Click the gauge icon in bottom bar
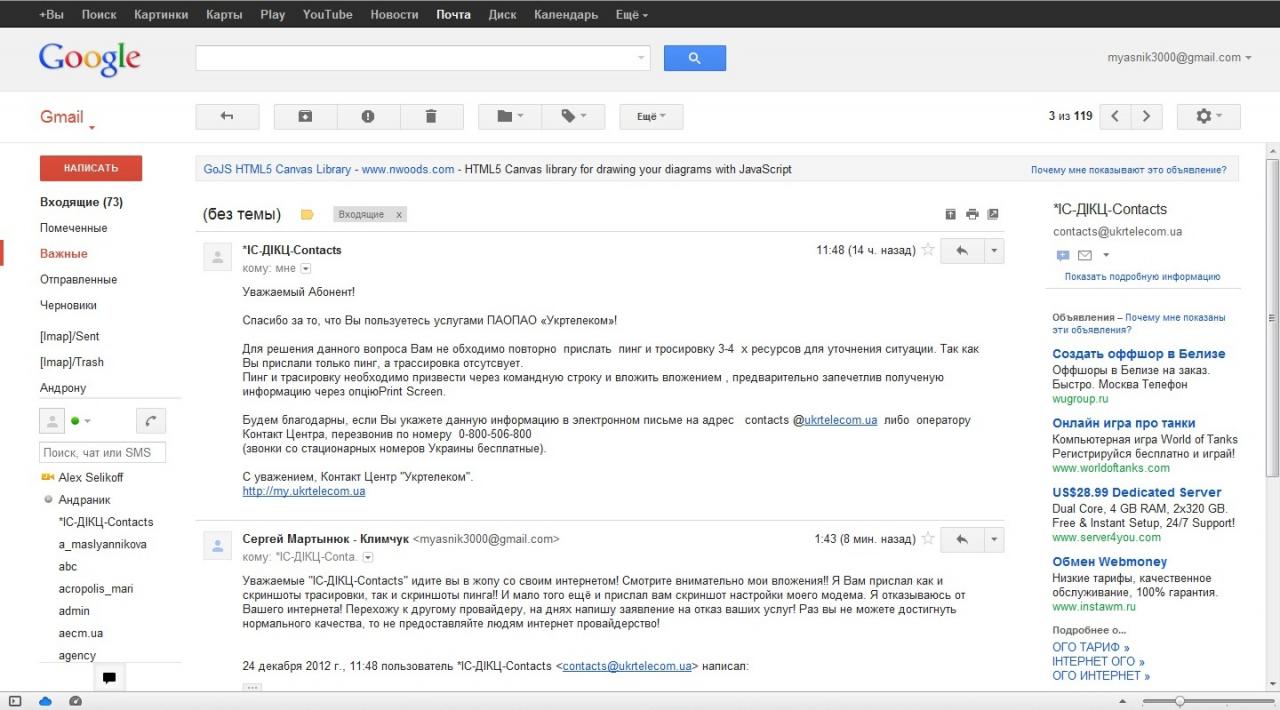The height and width of the screenshot is (710, 1280). coord(75,702)
